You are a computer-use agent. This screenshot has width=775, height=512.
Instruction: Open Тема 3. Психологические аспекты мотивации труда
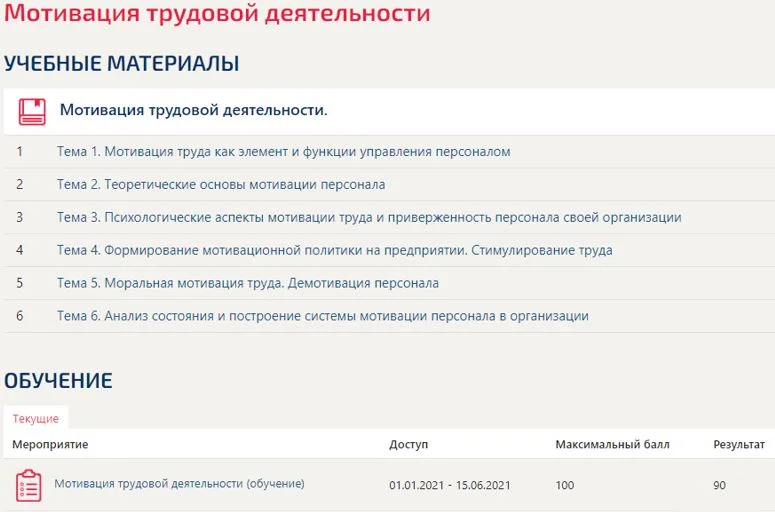[369, 217]
